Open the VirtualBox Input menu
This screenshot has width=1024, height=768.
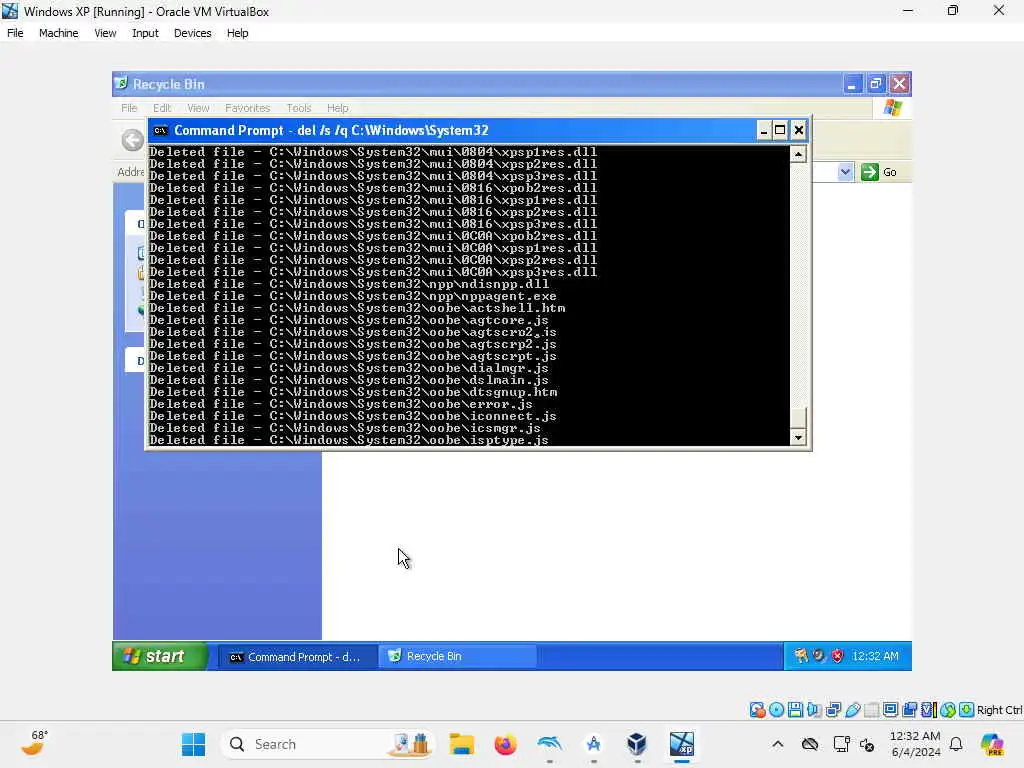pos(145,33)
